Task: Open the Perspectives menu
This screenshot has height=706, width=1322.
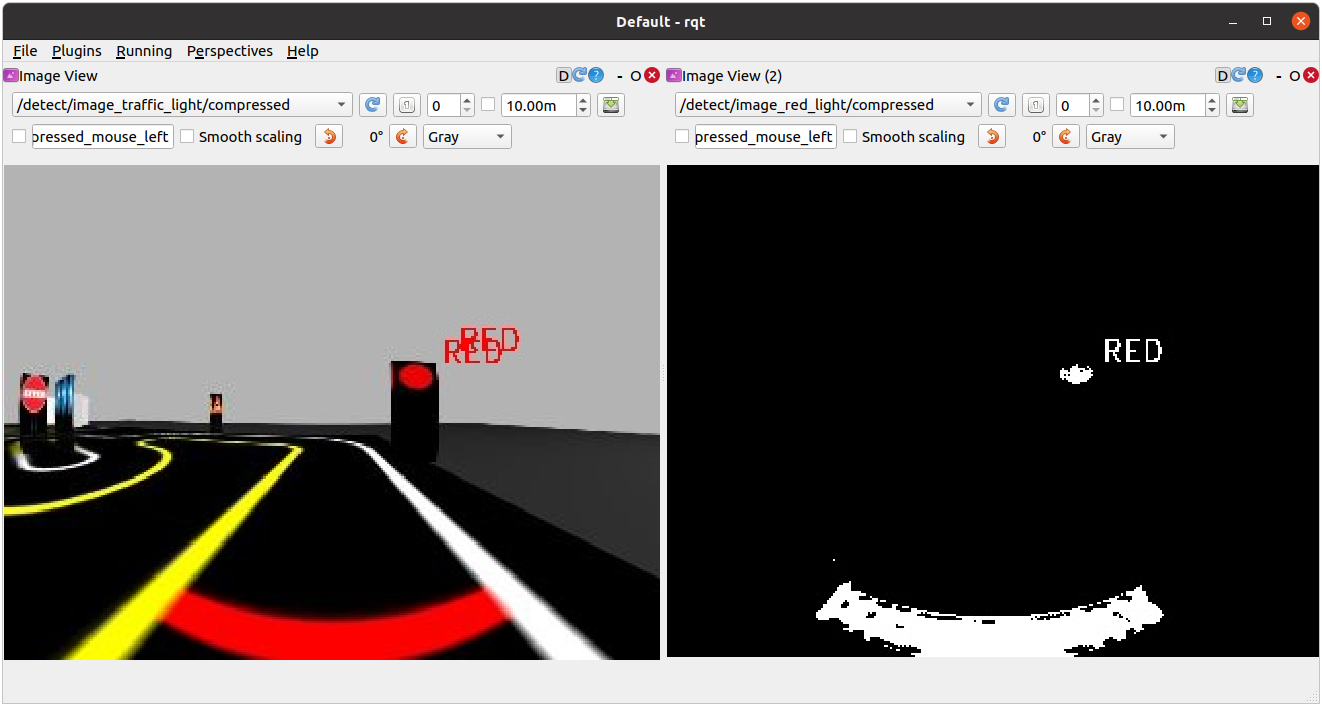Action: tap(230, 51)
